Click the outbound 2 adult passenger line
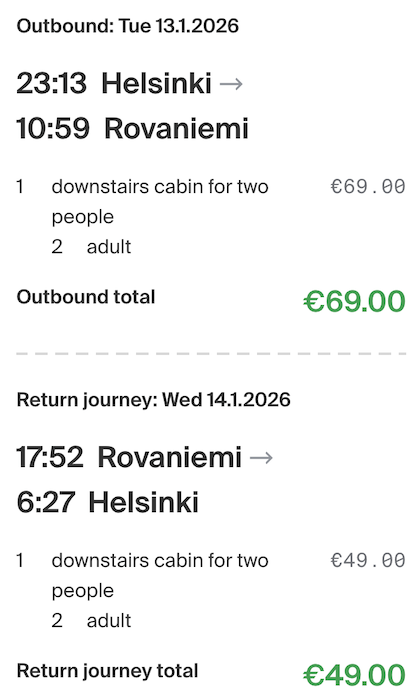 [x=91, y=246]
